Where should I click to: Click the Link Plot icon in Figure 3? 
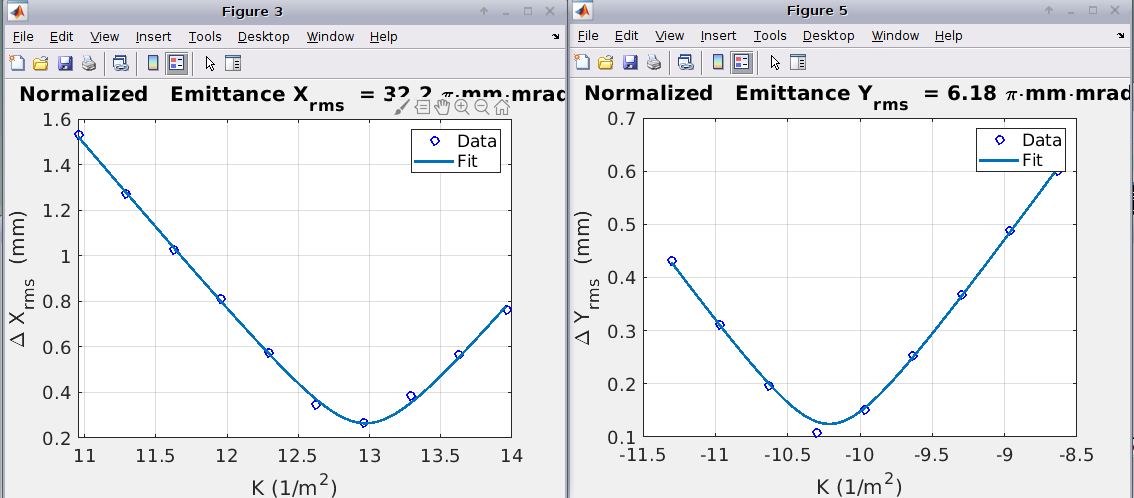coord(120,63)
